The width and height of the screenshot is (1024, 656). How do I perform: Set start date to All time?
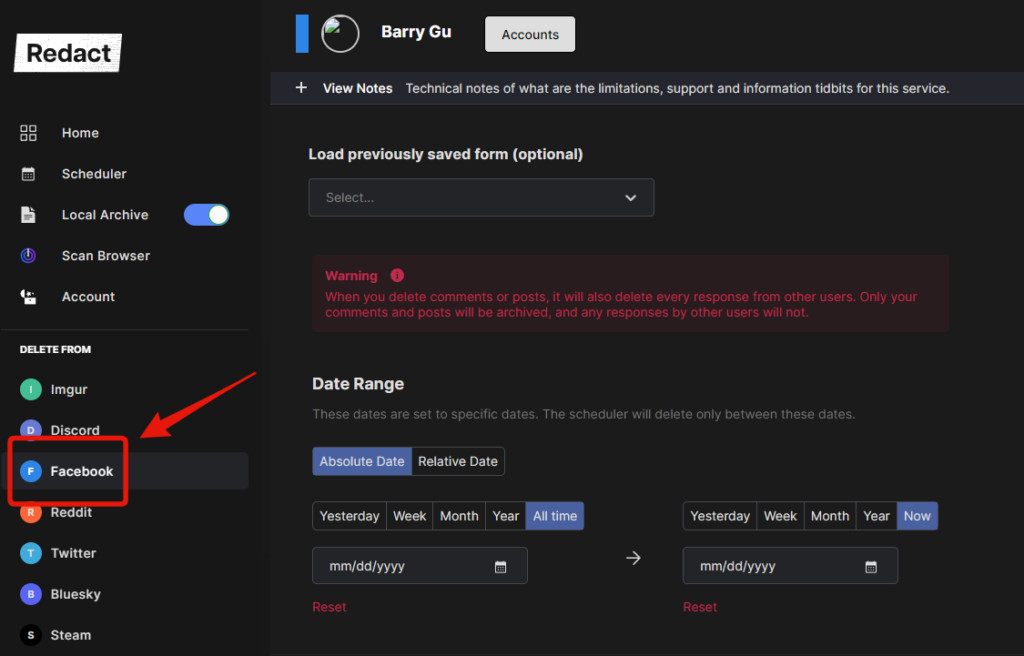click(x=554, y=516)
